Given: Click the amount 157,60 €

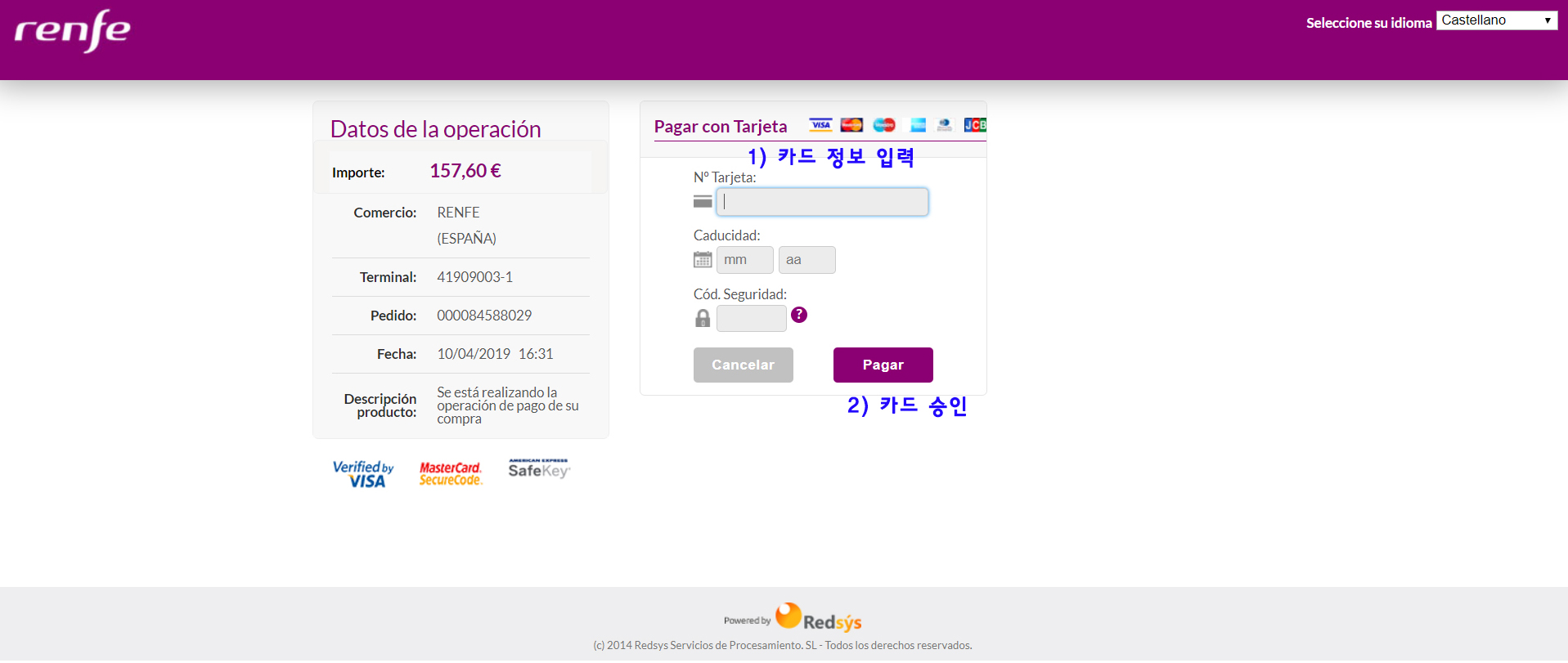Looking at the screenshot, I should 465,171.
